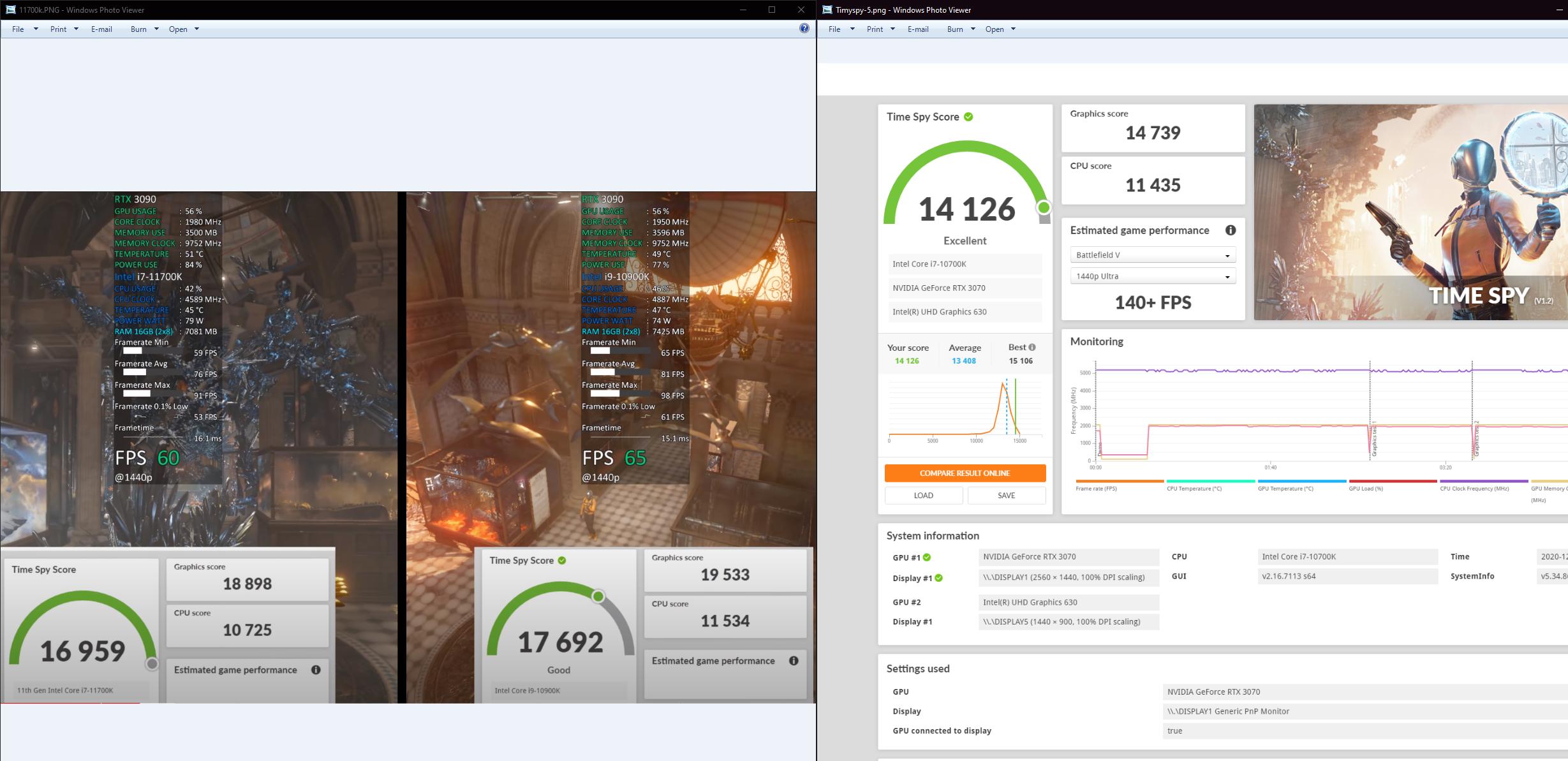Viewport: 1568px width, 761px height.
Task: Minimize the 11700k.PNG Photo Viewer window
Action: 743,10
